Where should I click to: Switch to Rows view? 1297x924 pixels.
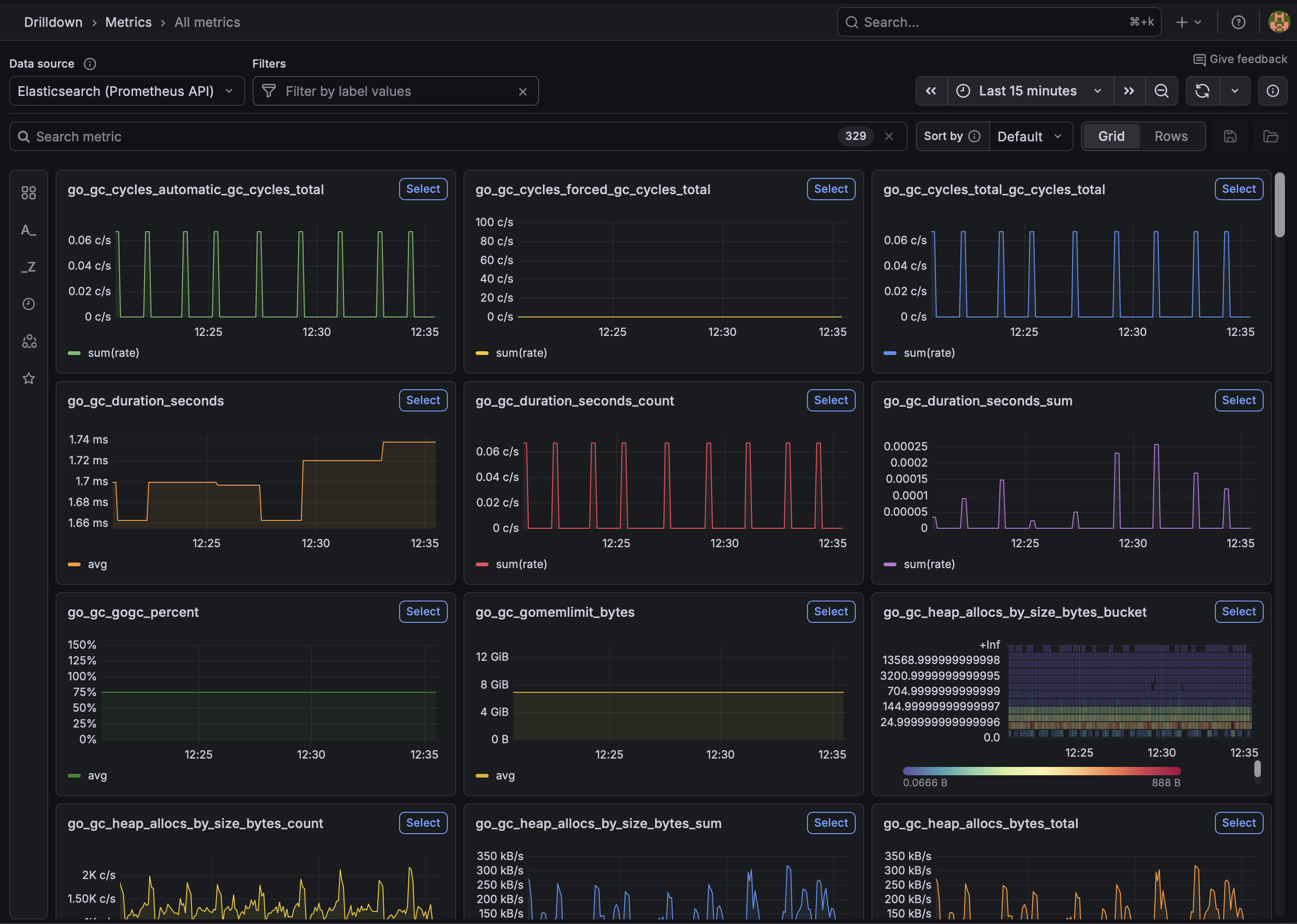[1170, 136]
